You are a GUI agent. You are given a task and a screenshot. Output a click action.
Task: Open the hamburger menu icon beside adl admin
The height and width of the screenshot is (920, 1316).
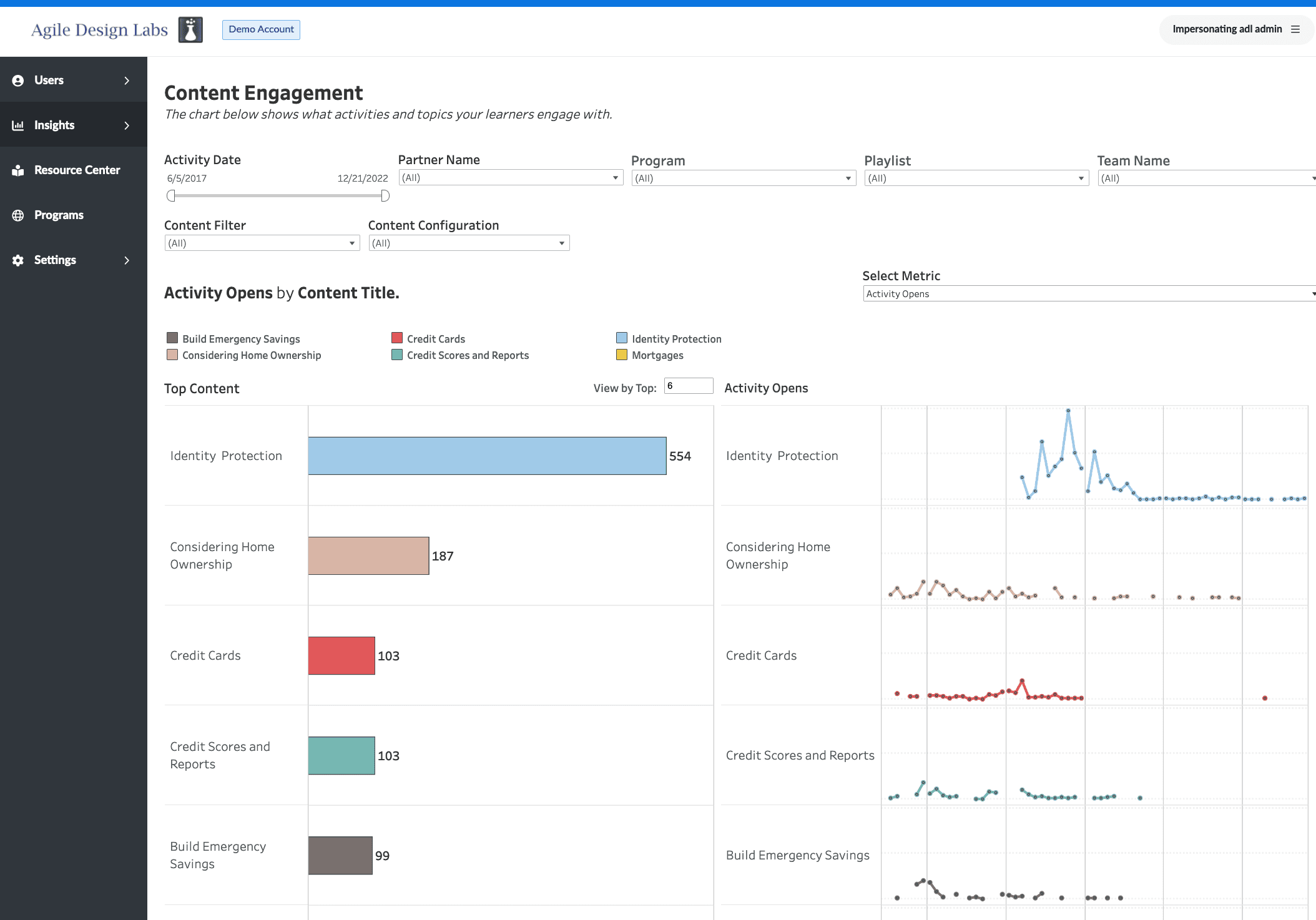[1295, 29]
